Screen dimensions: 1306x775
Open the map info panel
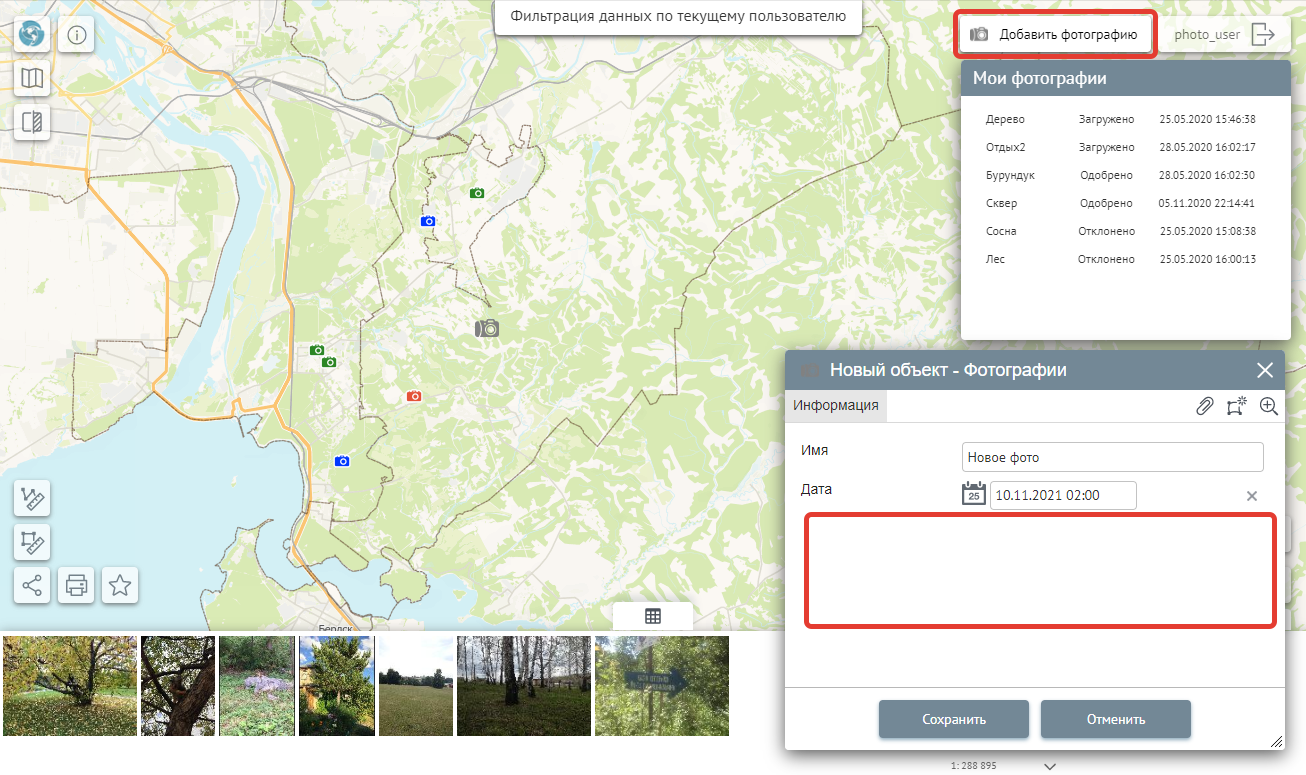[x=77, y=36]
